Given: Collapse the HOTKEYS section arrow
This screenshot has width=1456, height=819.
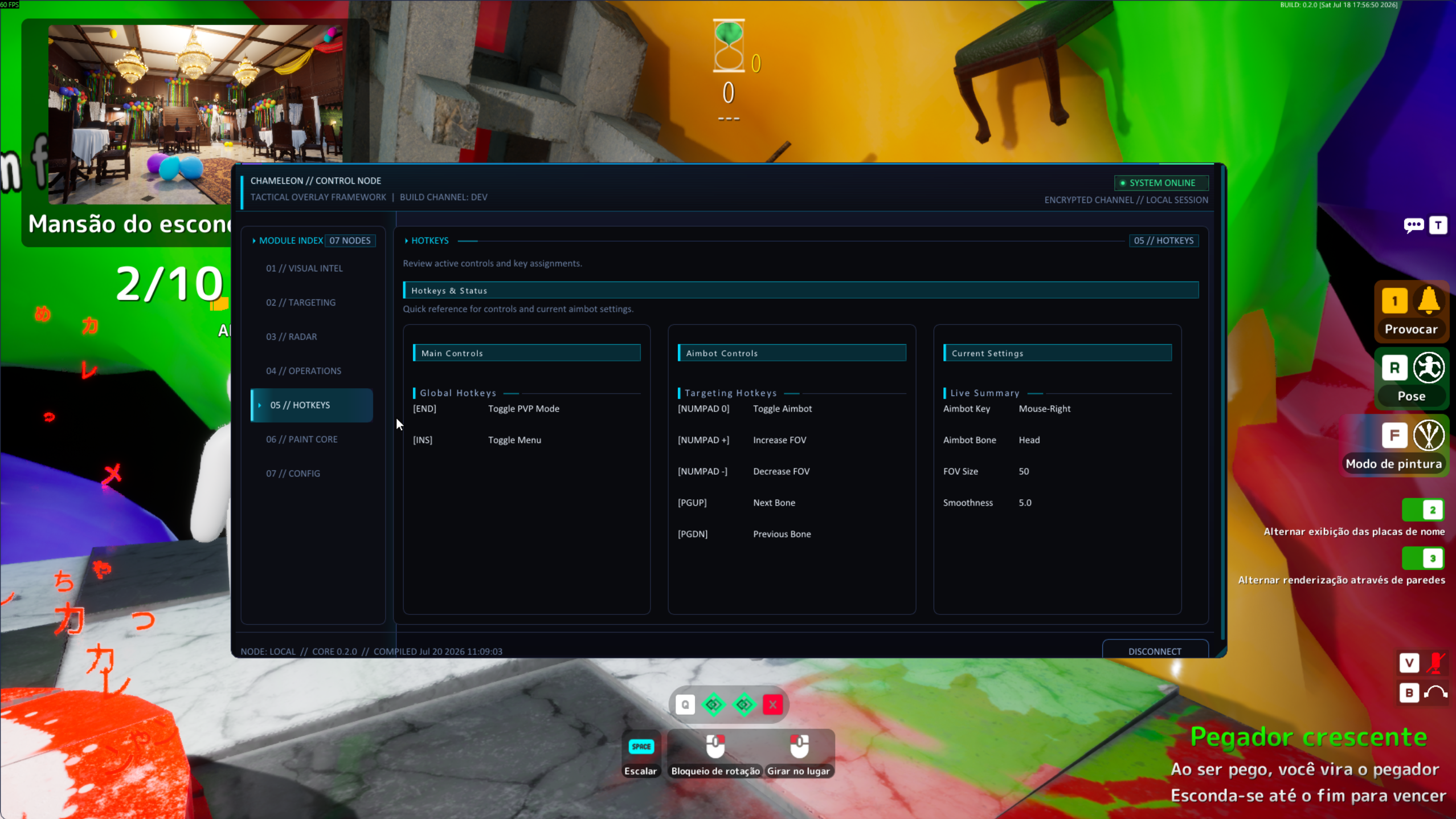Looking at the screenshot, I should 406,241.
